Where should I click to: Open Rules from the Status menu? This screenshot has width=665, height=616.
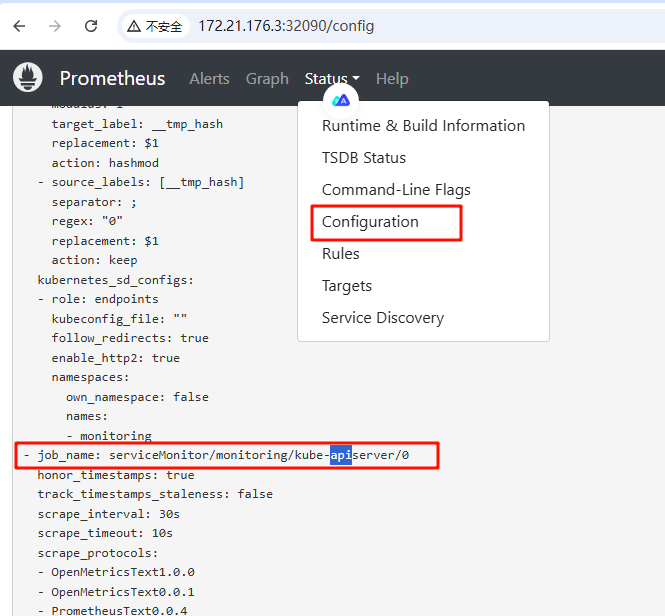(341, 254)
